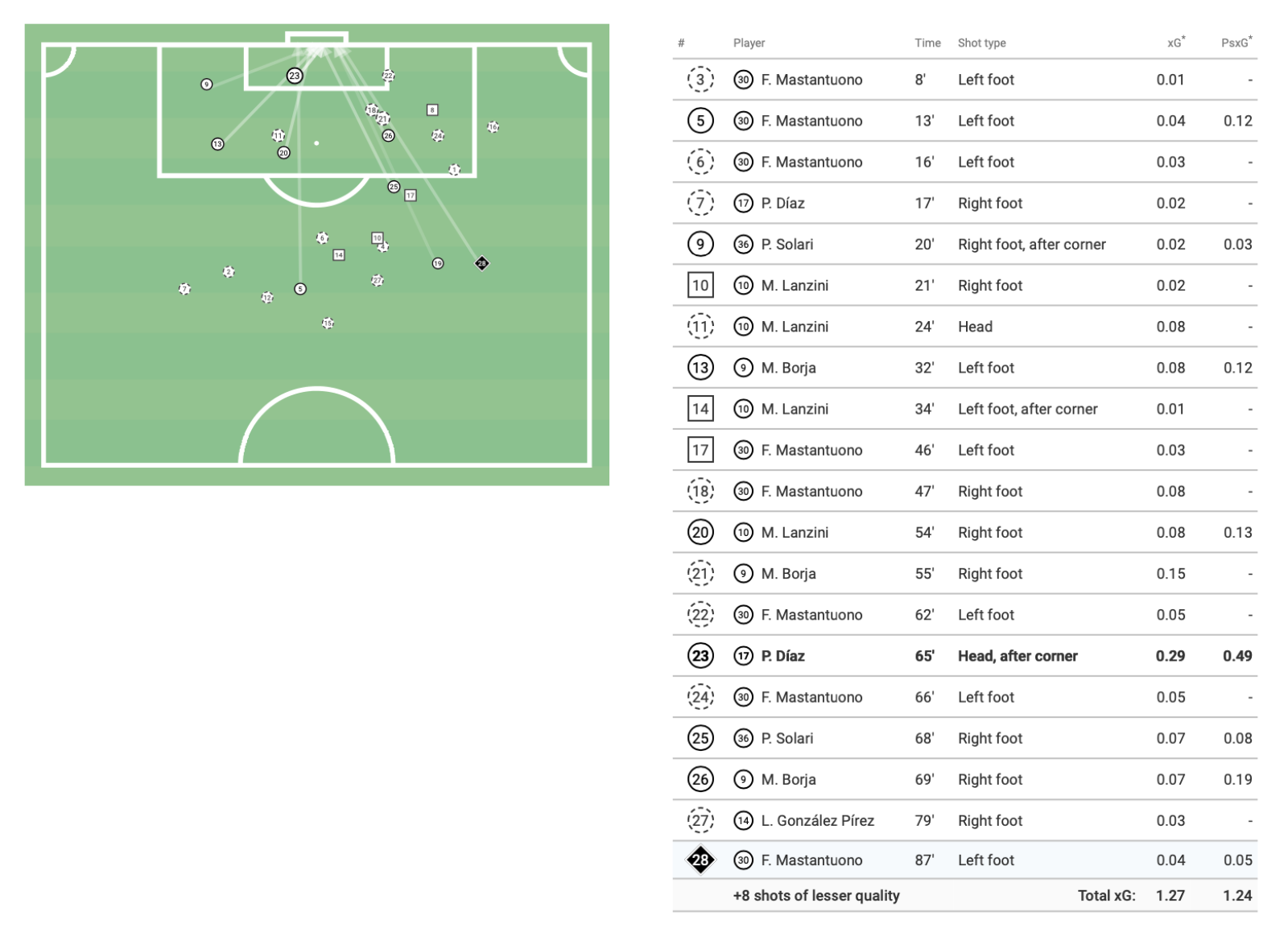Click shot 26 marker inside penalty area

point(389,136)
